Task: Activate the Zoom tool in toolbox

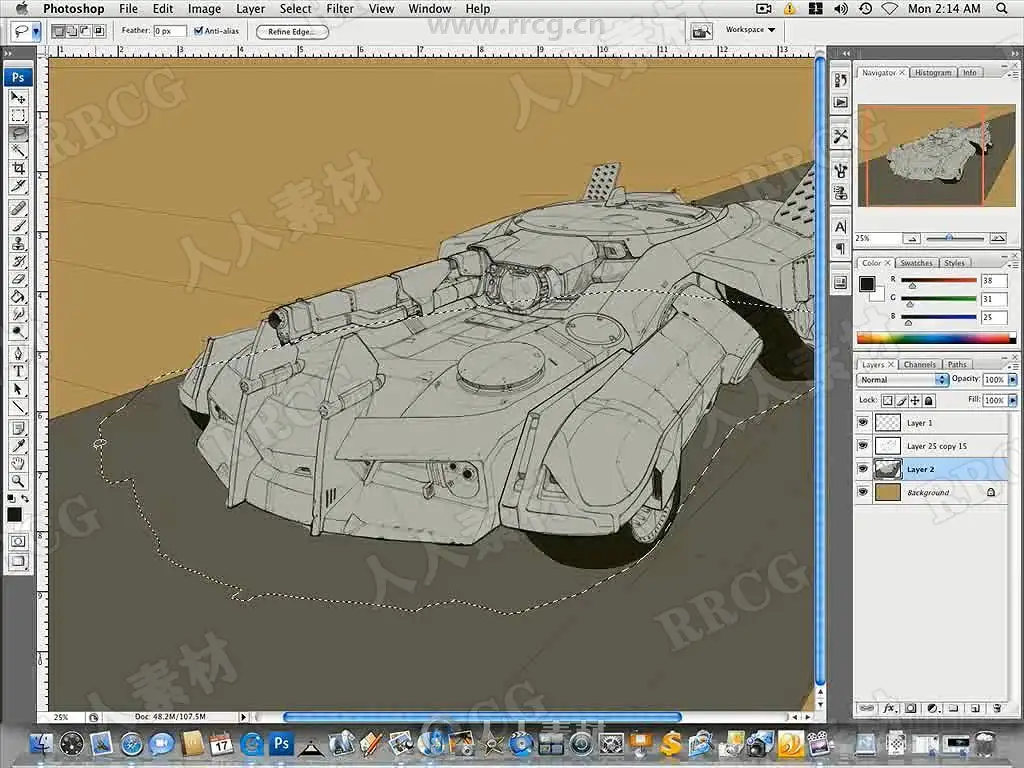Action: [x=18, y=481]
